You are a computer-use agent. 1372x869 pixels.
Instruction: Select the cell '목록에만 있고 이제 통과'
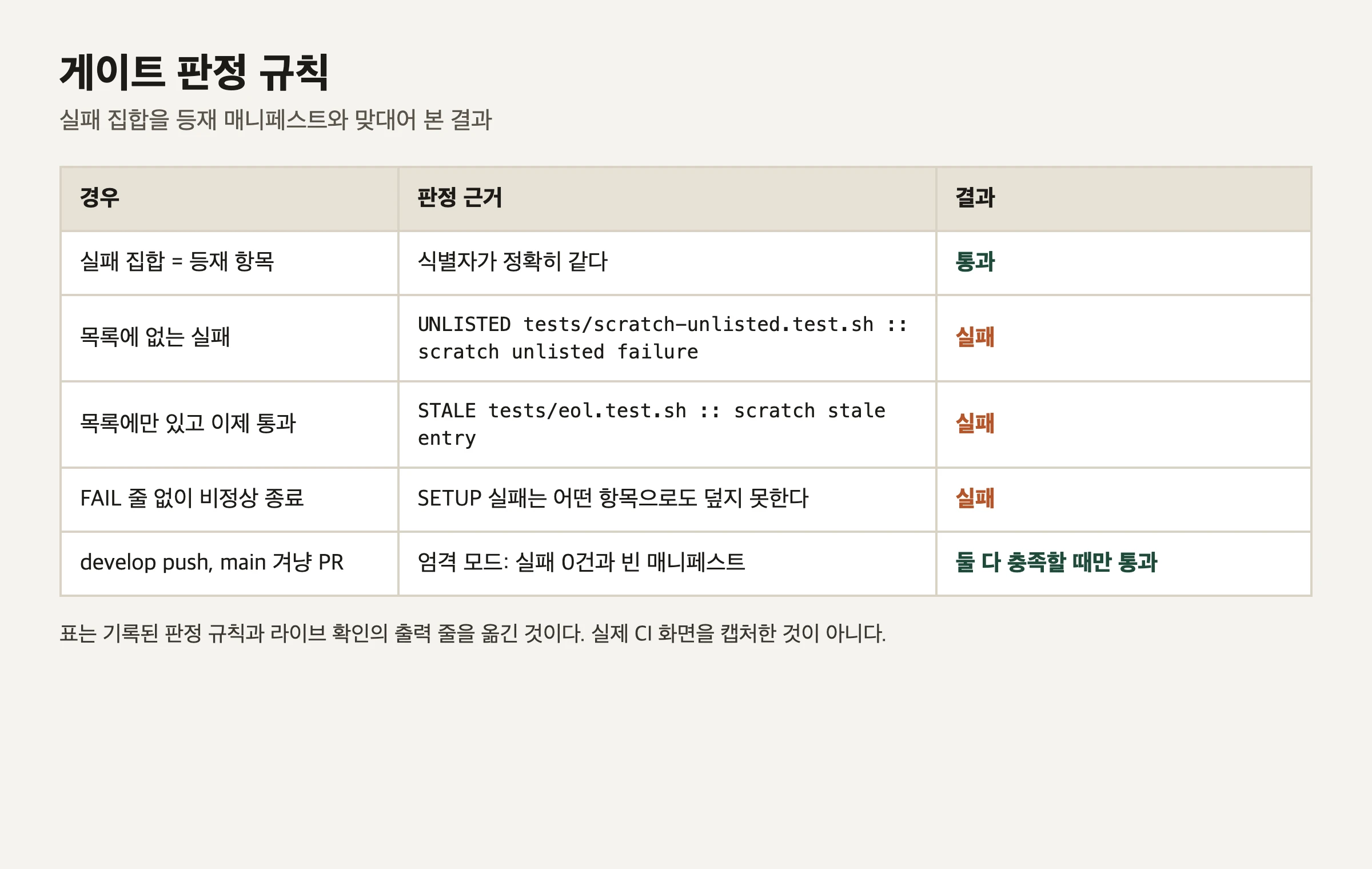click(x=229, y=424)
